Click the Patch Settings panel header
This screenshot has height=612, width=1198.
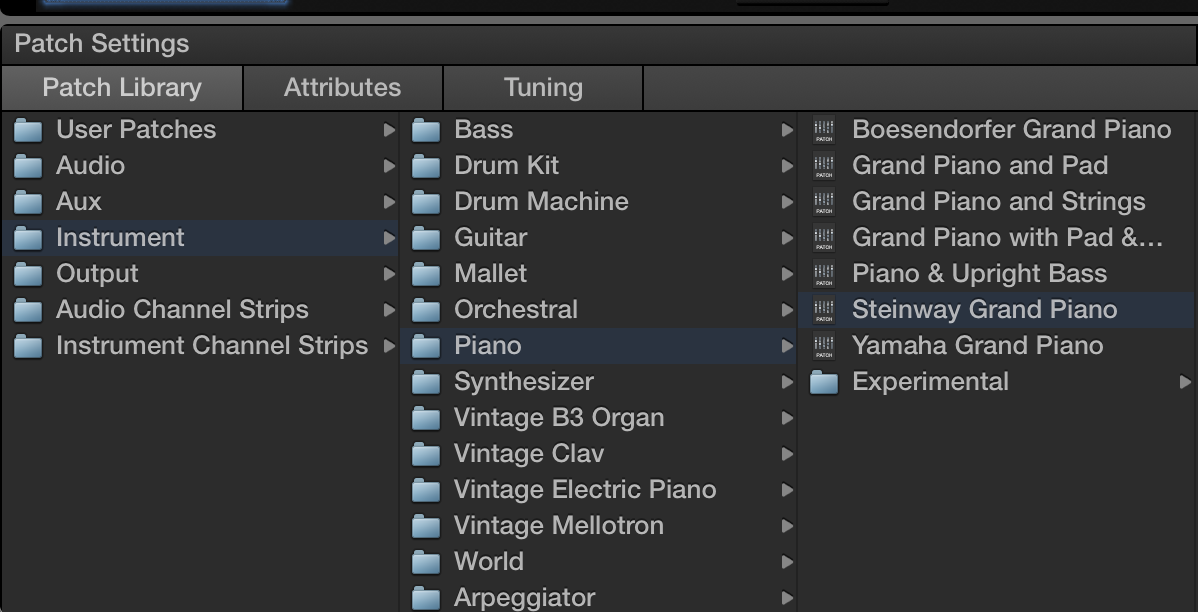coord(599,44)
